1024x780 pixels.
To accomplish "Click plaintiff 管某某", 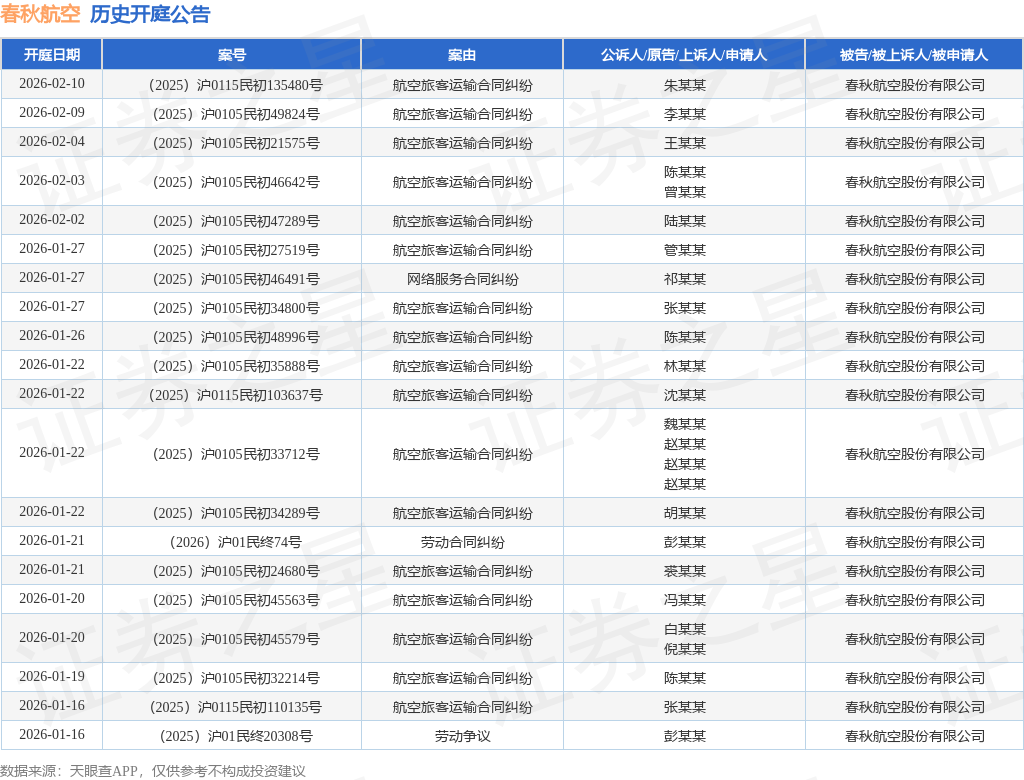I will [x=684, y=250].
